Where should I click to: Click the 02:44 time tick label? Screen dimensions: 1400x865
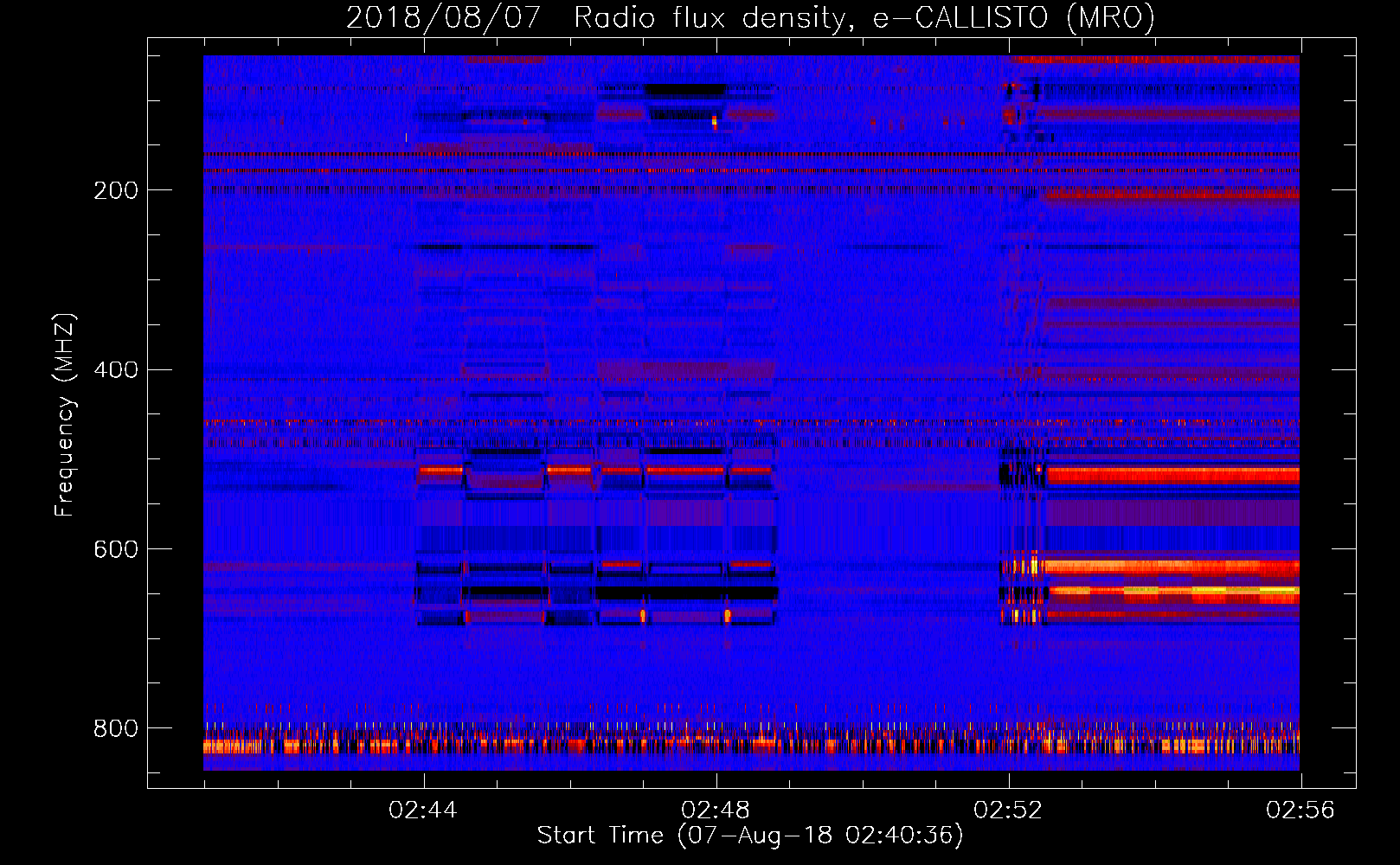click(x=423, y=811)
